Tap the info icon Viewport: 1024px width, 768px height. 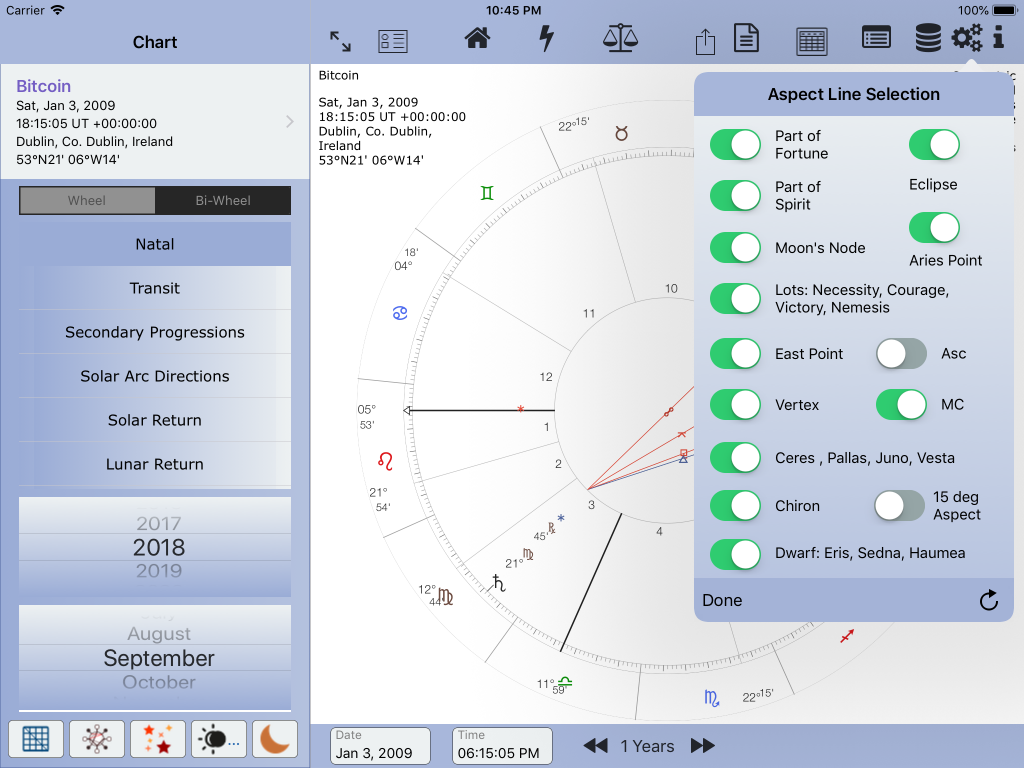(999, 37)
